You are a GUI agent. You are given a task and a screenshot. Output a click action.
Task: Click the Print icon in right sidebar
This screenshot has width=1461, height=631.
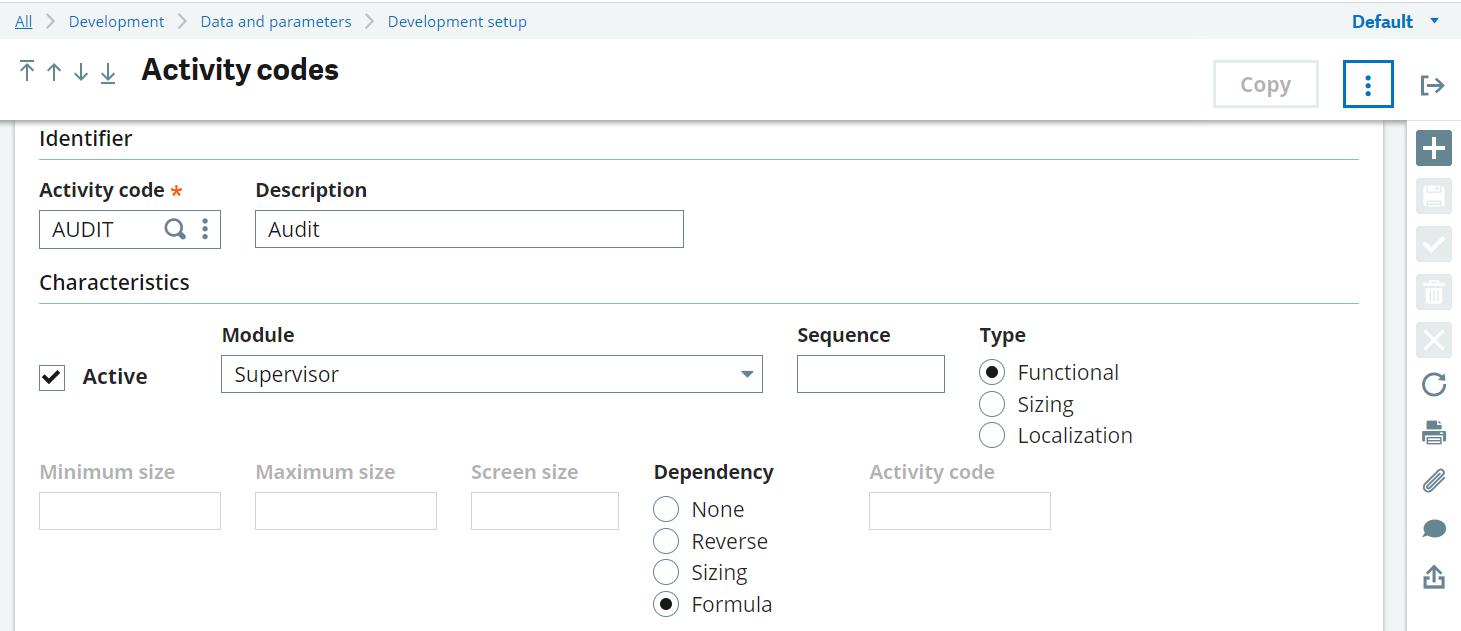(1433, 433)
